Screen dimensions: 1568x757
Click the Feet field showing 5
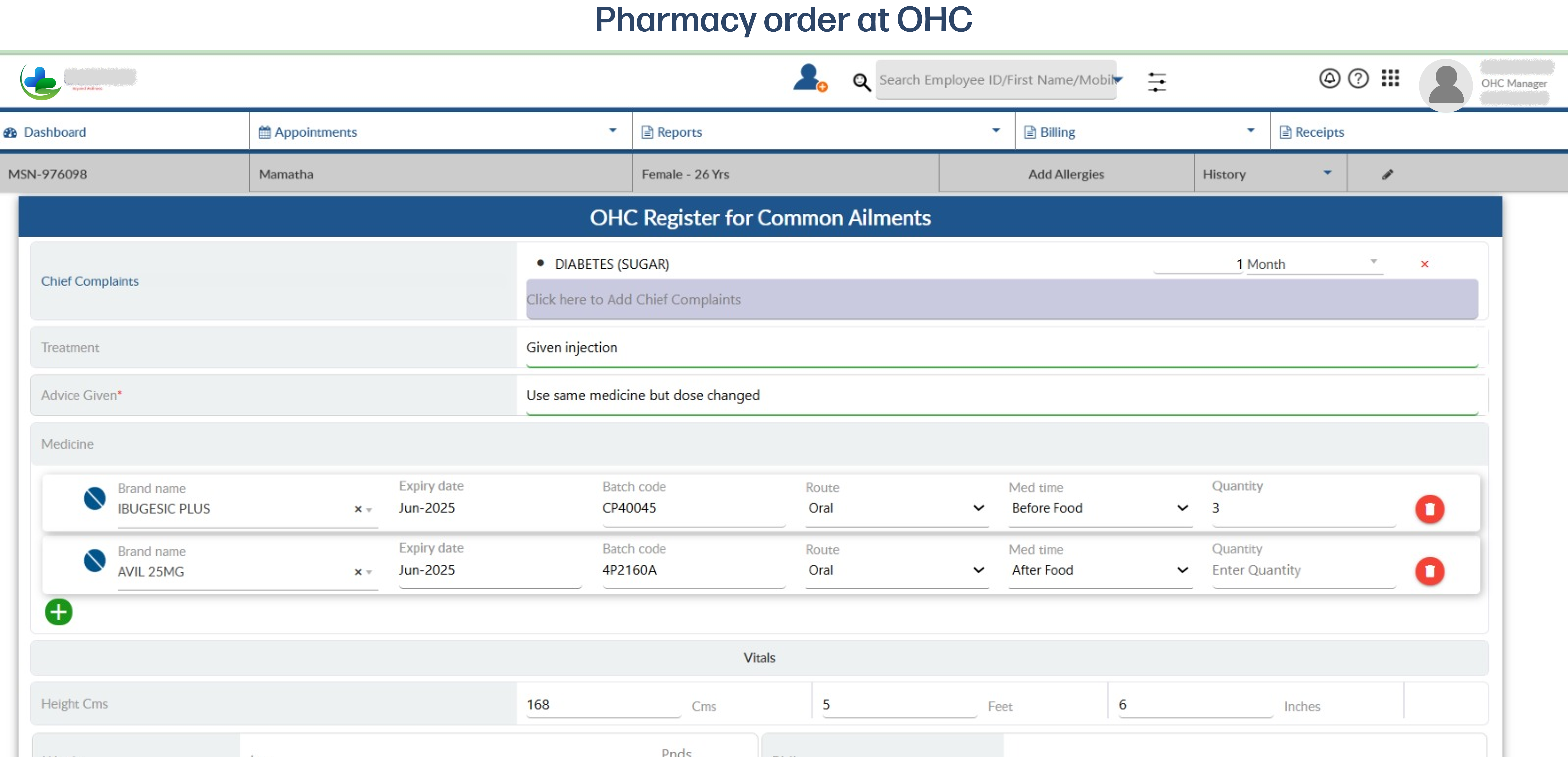899,705
